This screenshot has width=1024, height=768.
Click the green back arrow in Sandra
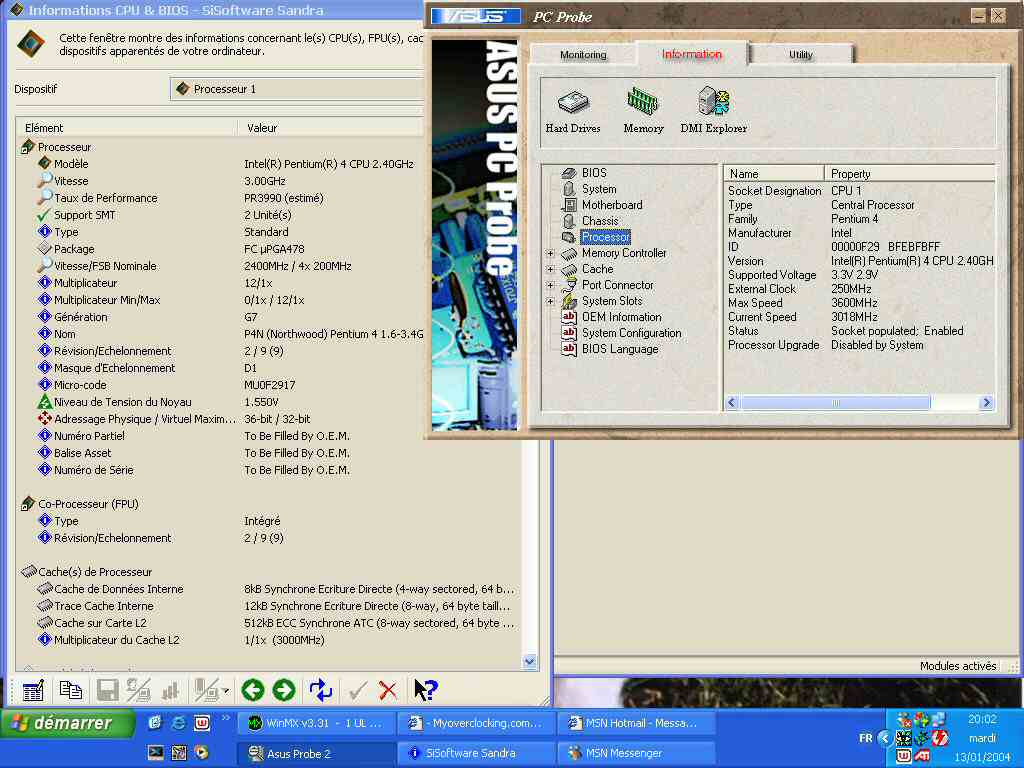coord(253,690)
